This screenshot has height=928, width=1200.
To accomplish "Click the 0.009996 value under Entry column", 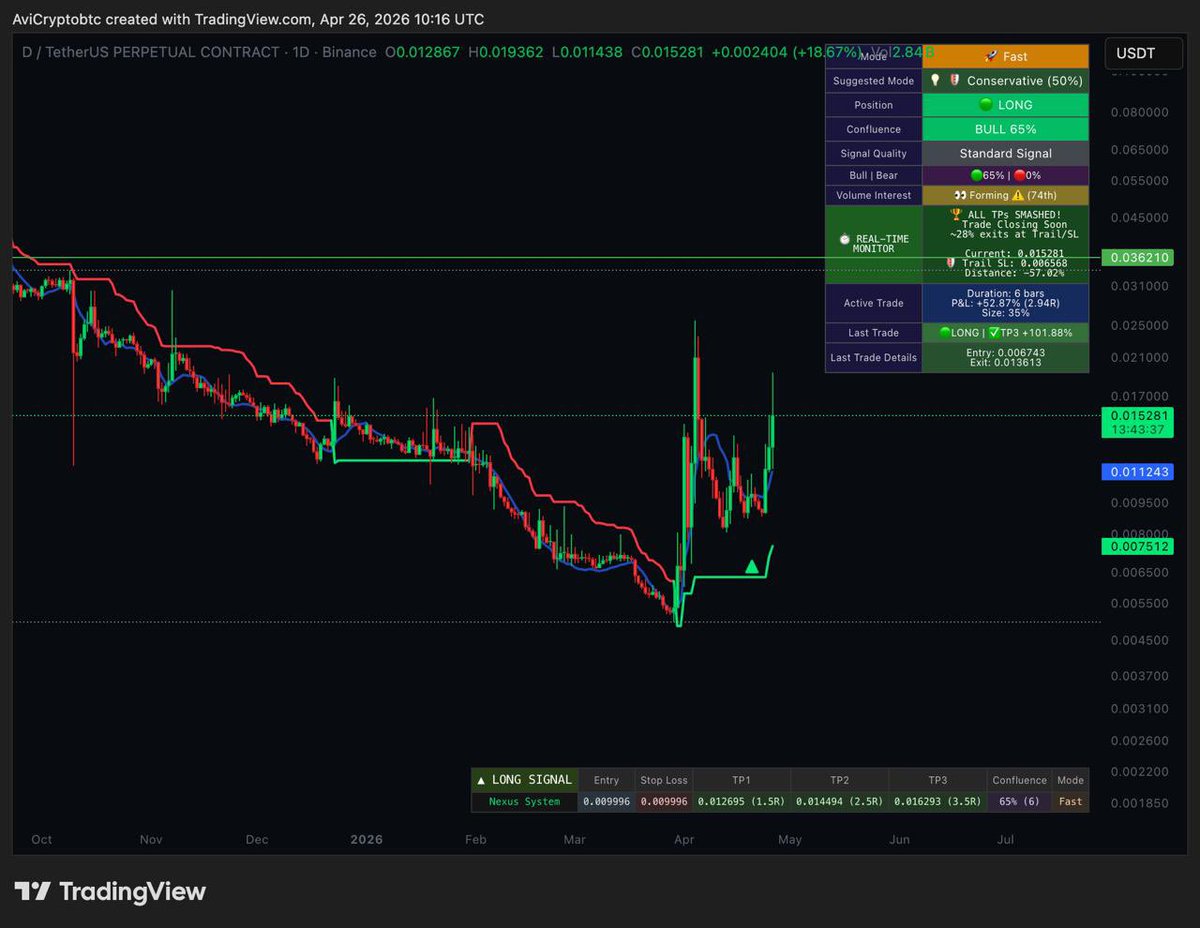I will click(606, 801).
